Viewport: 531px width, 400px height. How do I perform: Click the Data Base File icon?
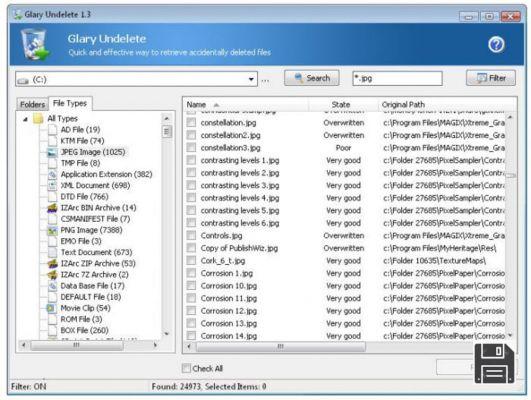click(x=52, y=286)
